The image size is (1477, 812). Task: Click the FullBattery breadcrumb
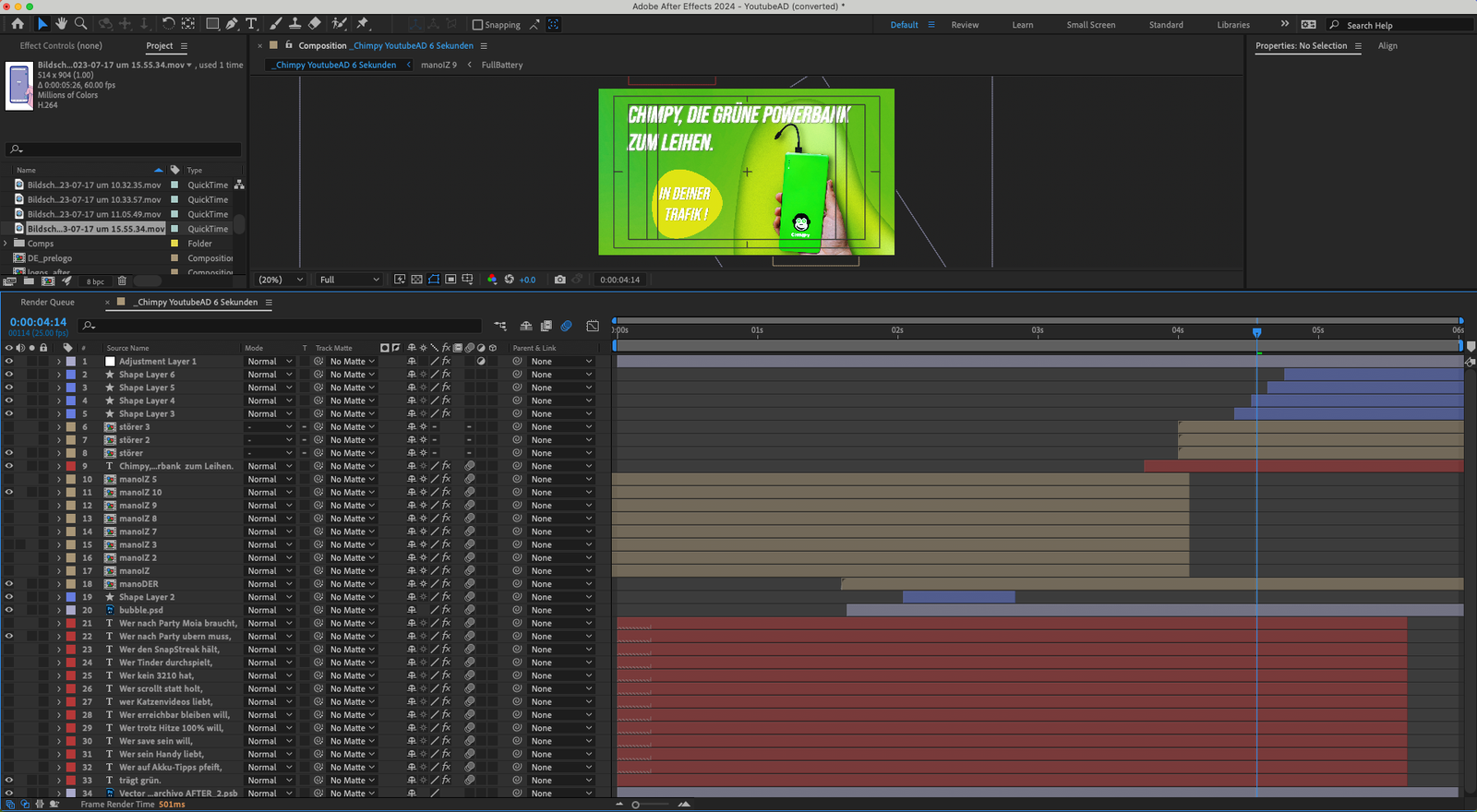tap(502, 65)
